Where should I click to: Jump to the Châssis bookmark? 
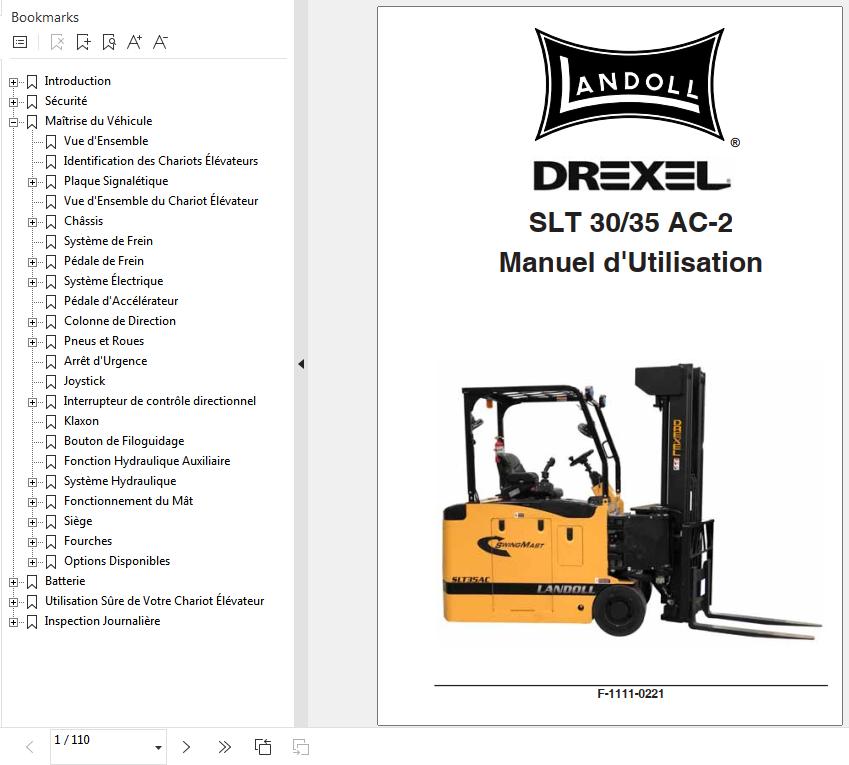click(x=83, y=221)
